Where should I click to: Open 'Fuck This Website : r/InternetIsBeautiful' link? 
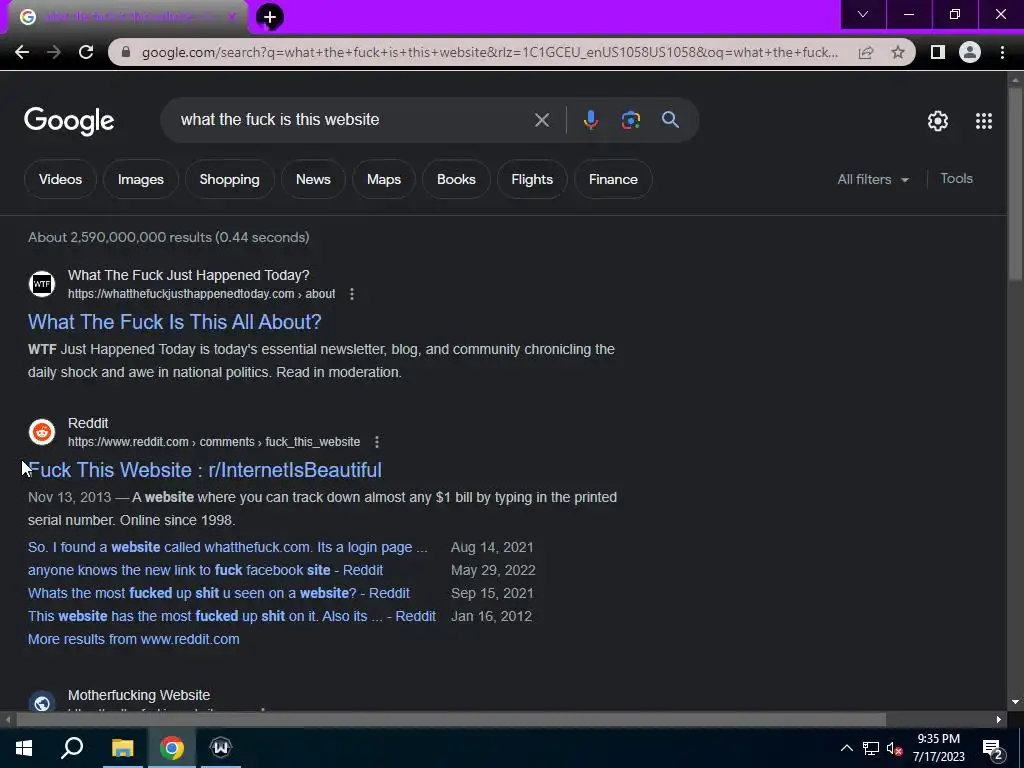204,470
